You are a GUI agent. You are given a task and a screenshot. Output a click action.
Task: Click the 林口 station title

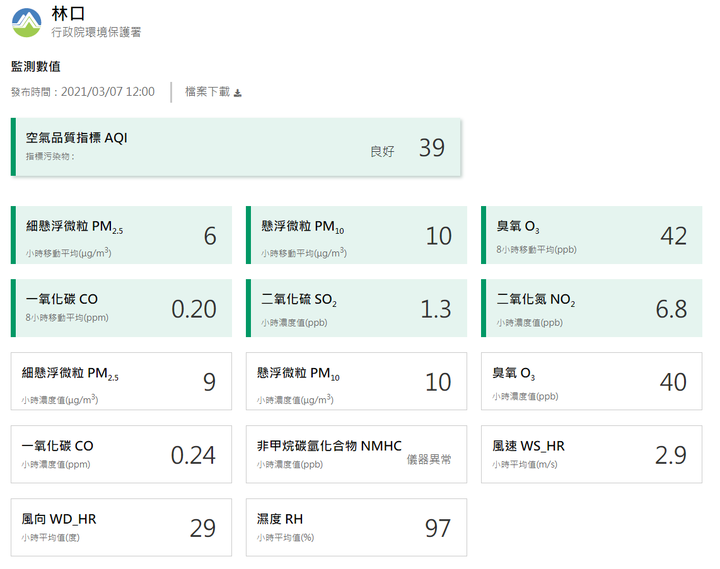tap(68, 14)
